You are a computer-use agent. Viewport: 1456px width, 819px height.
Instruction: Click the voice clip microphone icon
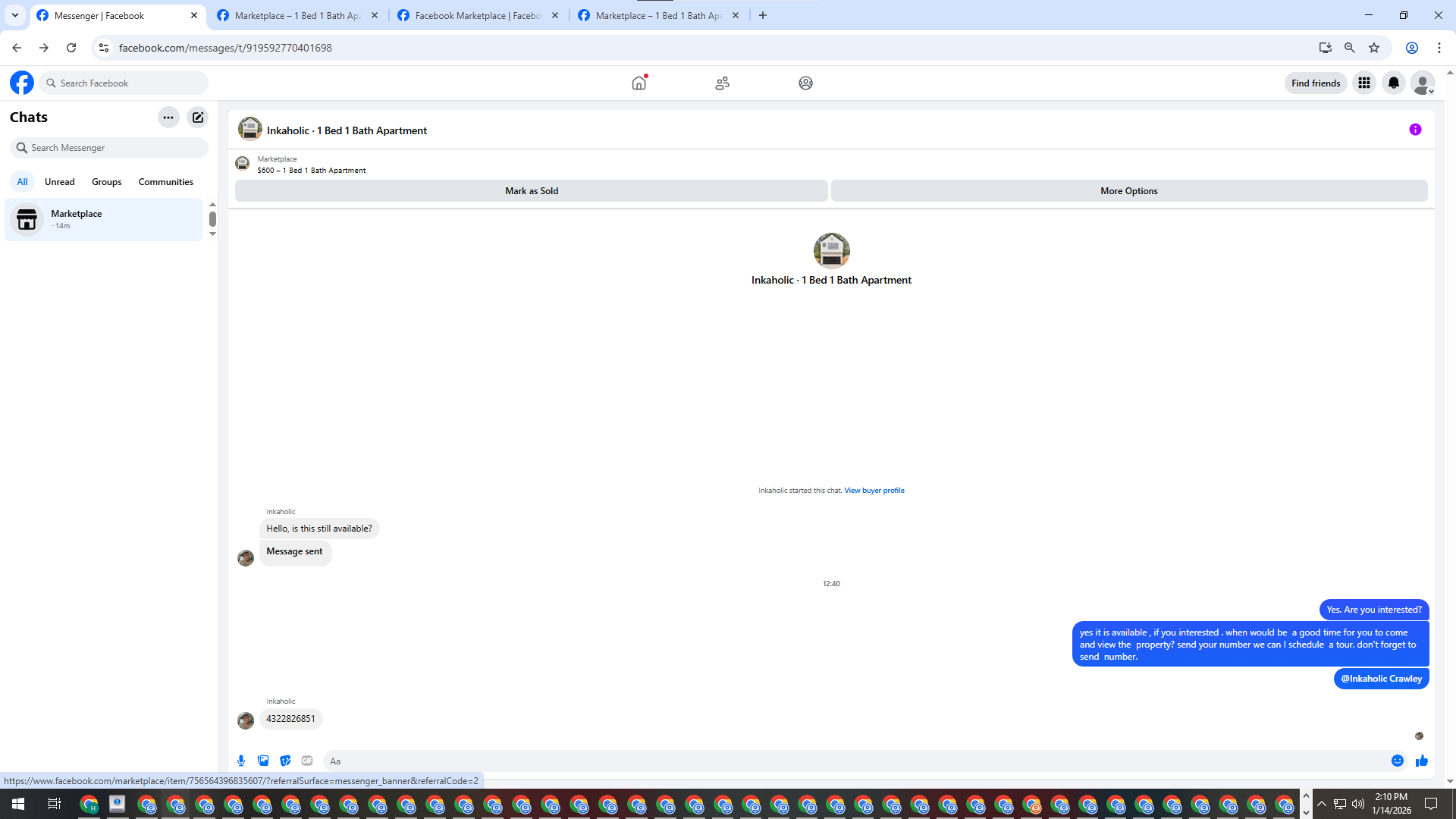[241, 761]
